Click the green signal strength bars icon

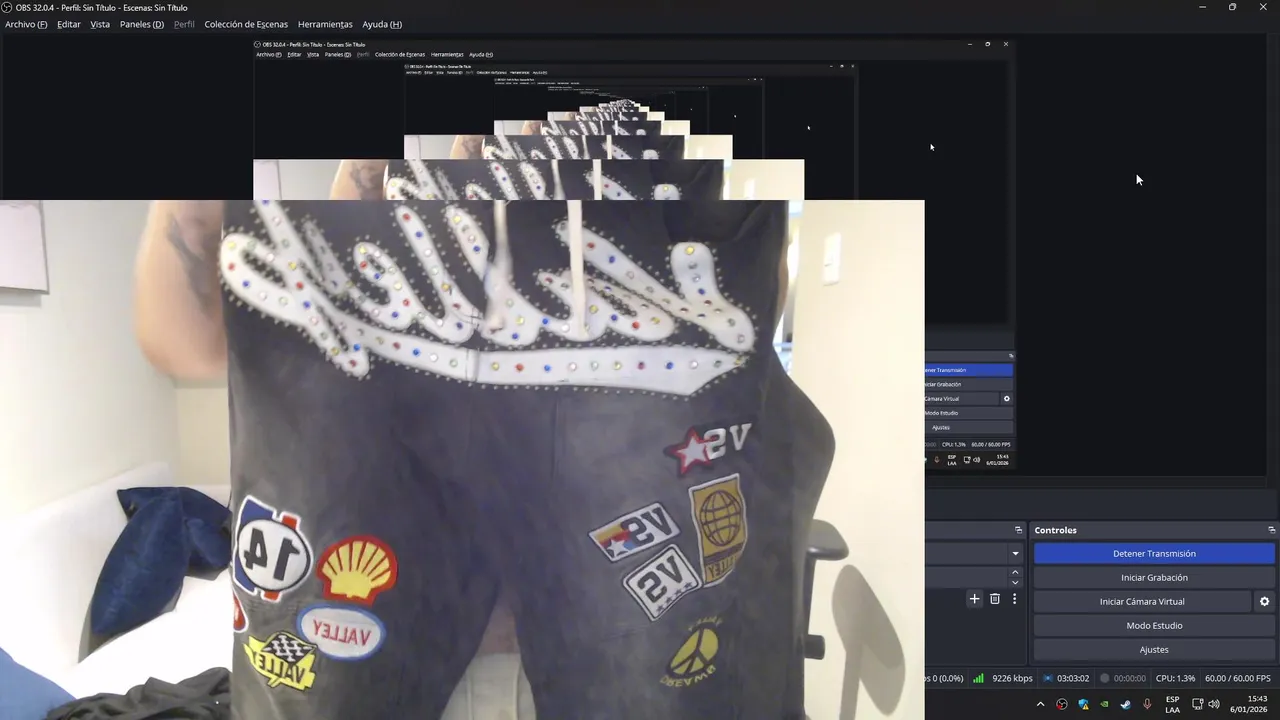coord(978,678)
